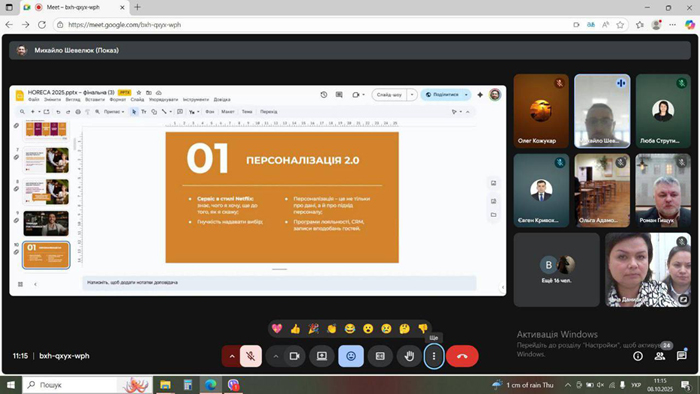Open meeting details info icon
700x394 pixels.
[638, 356]
